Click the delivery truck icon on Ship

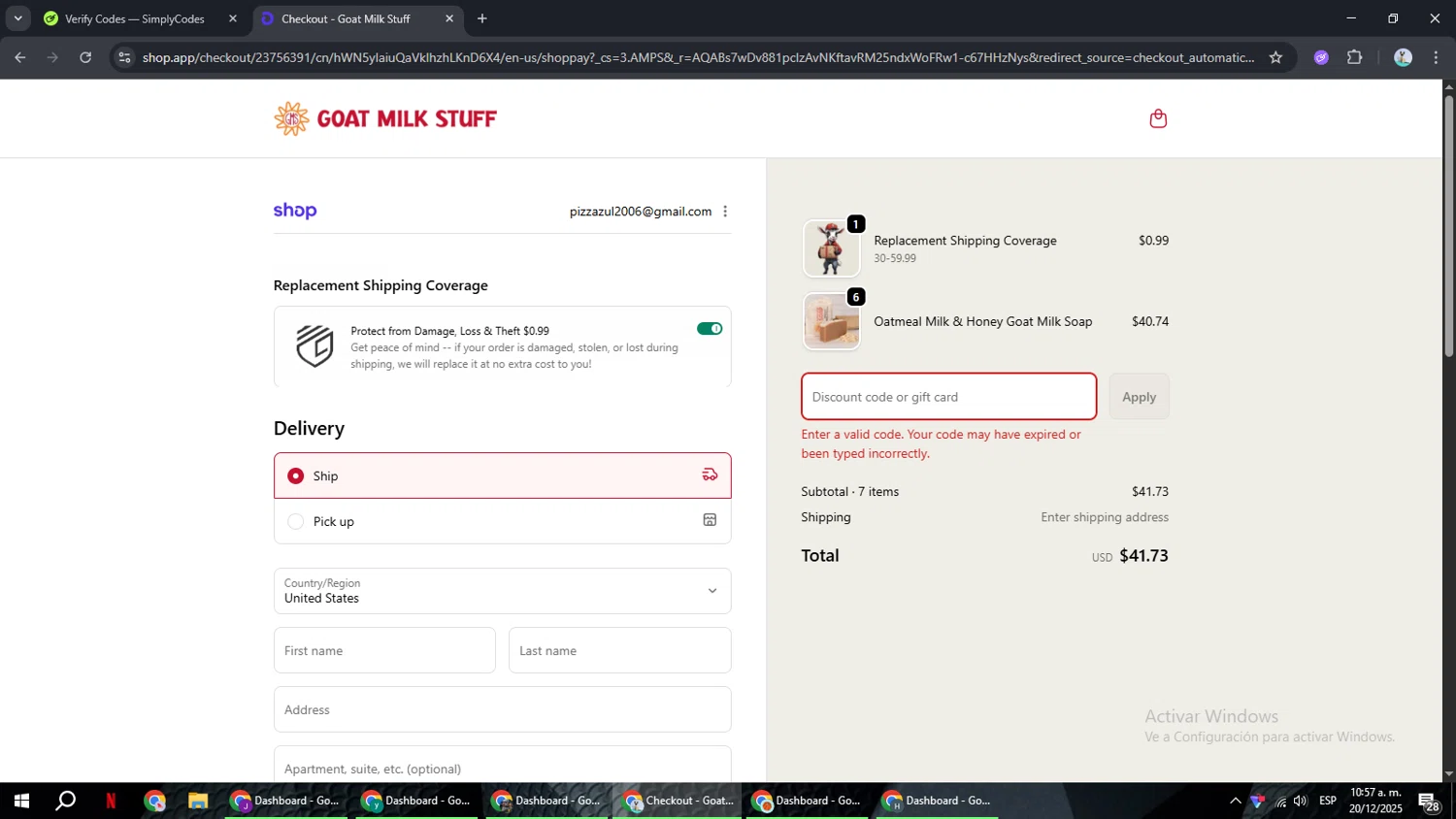tap(710, 475)
